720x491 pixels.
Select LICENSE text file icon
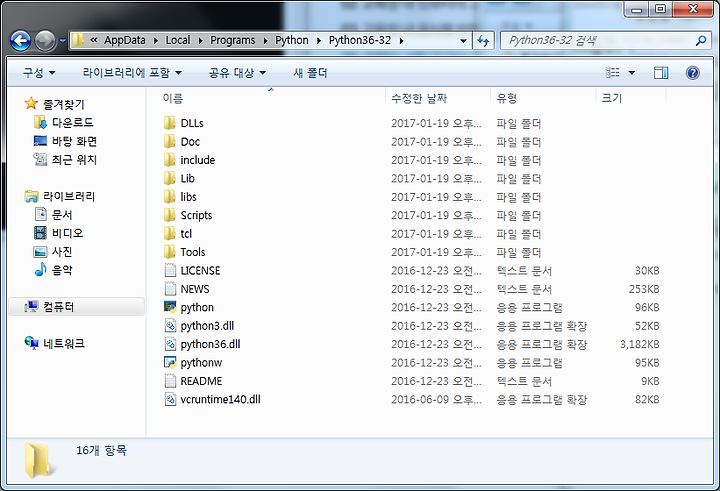[x=170, y=270]
